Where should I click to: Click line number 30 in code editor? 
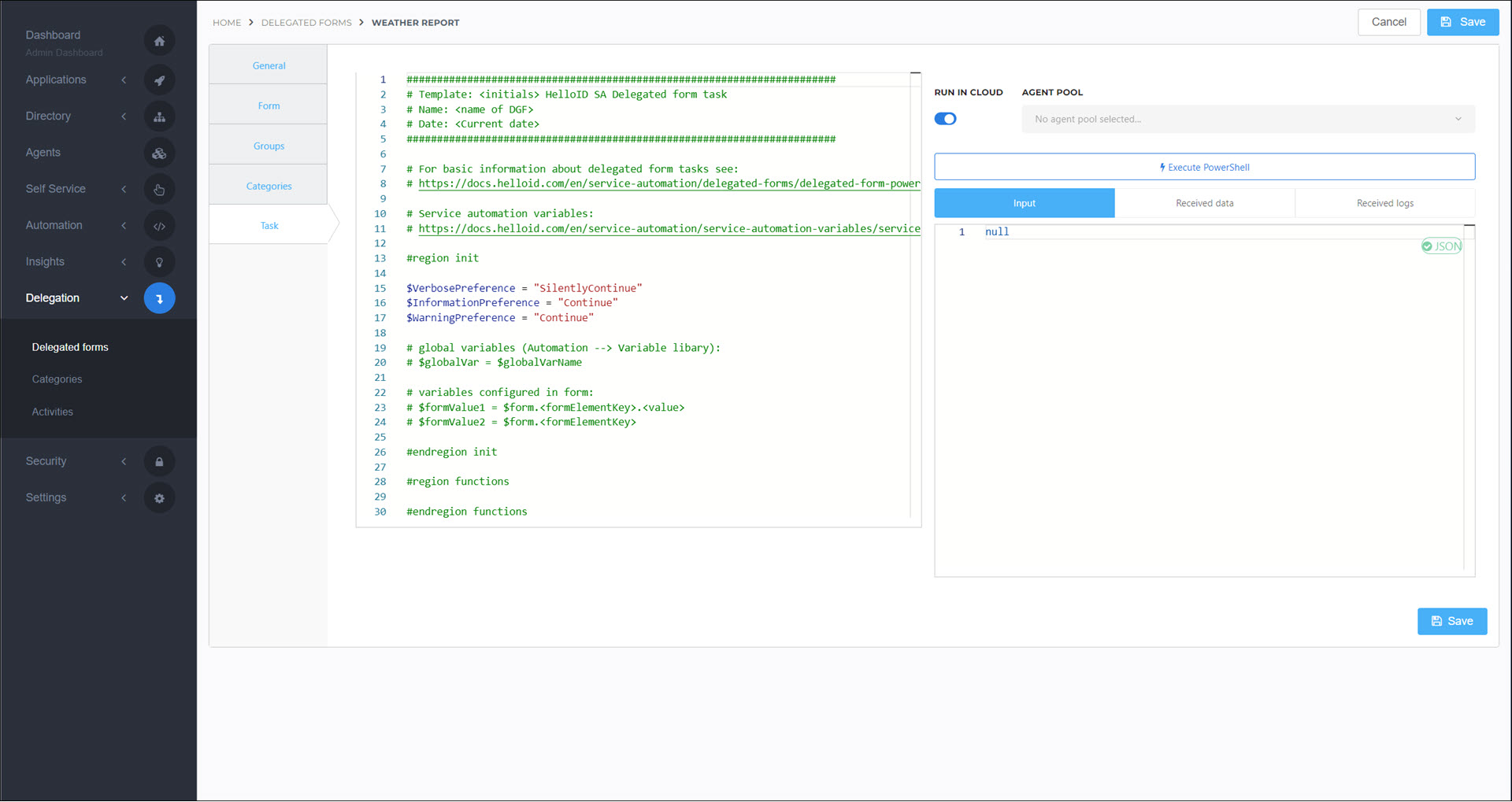pyautogui.click(x=380, y=512)
